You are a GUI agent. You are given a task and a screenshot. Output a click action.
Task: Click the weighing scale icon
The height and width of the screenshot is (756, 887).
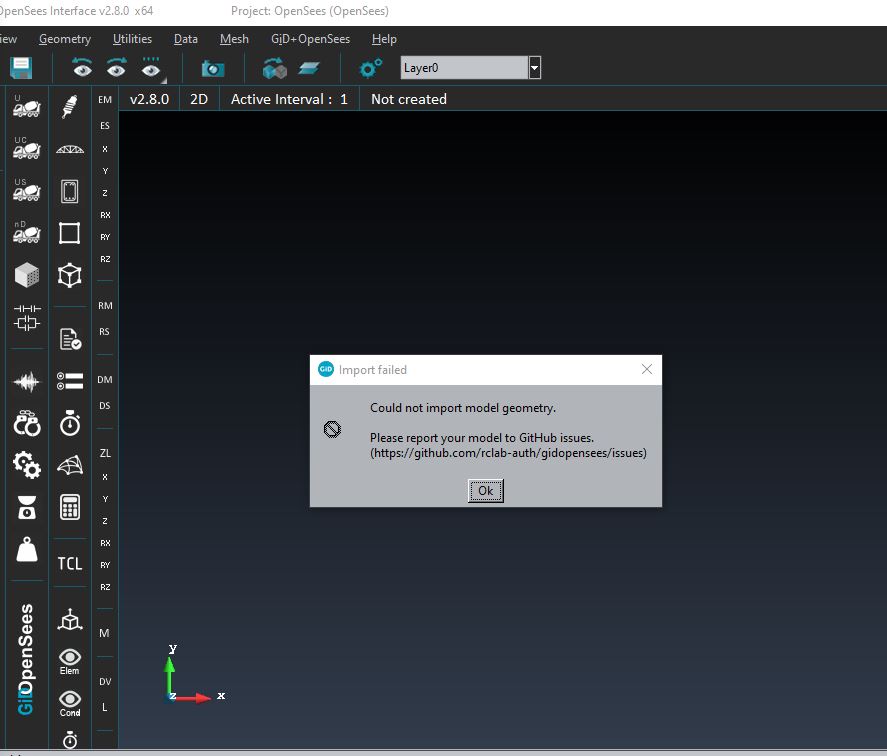[27, 508]
